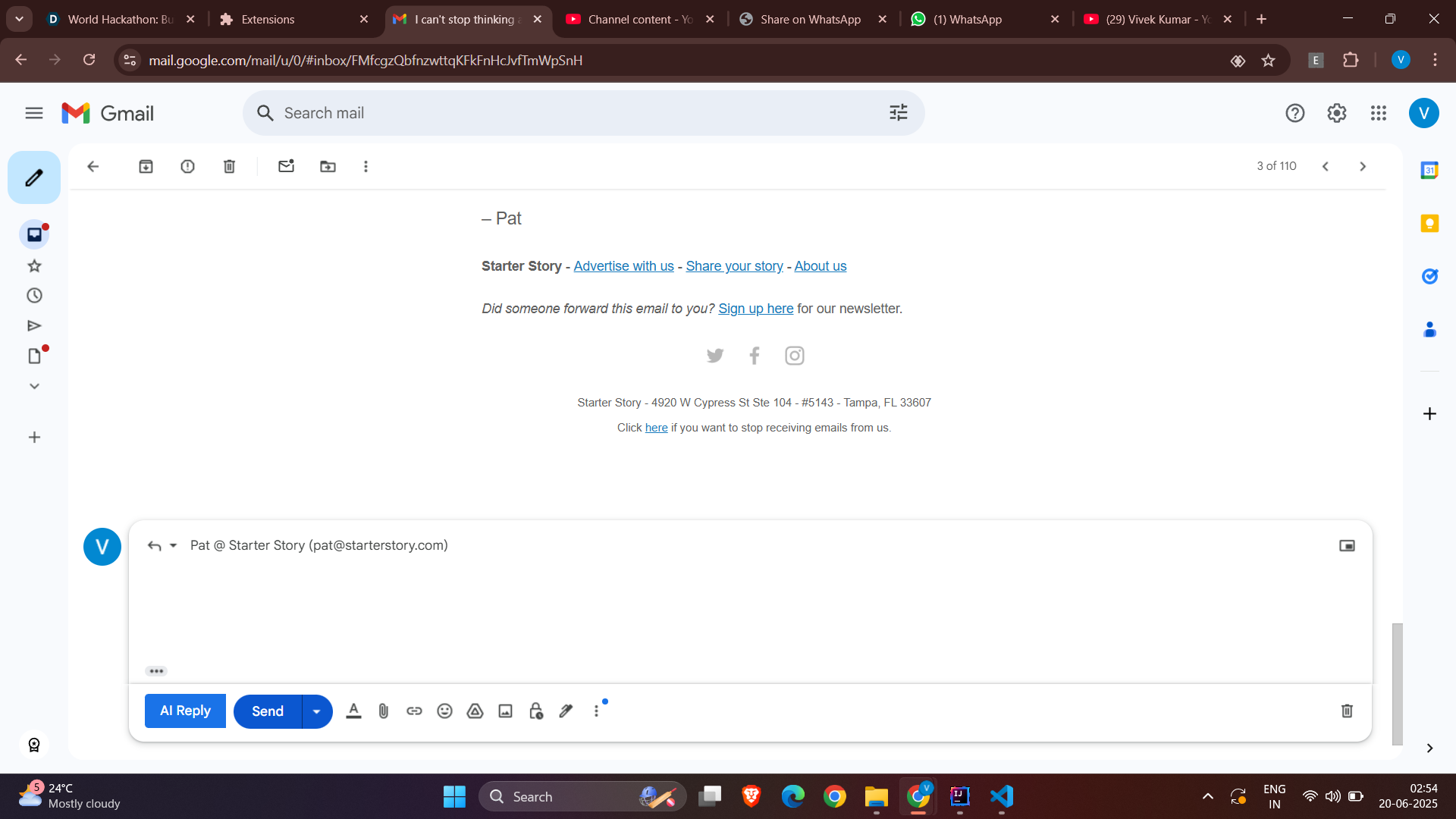Toggle formatting options in reply toolbar
Screen dimensions: 1456x819
353,711
